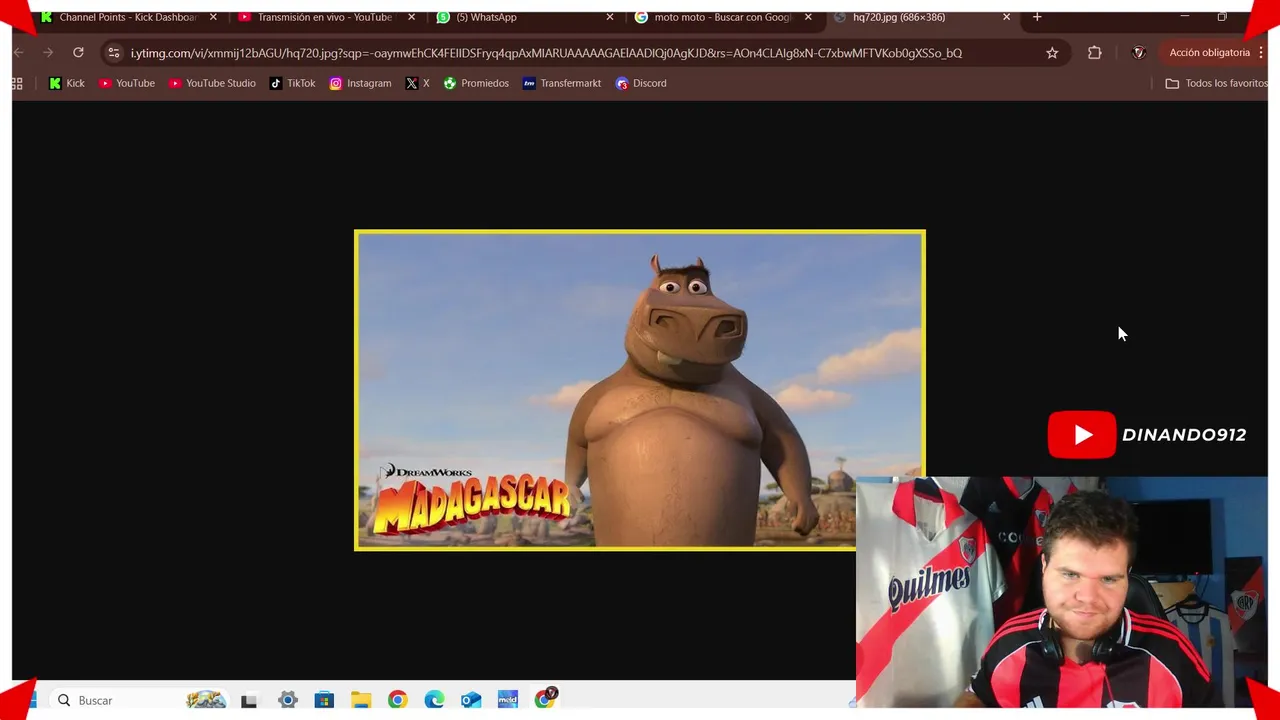Open Settings gear from the taskbar

[x=287, y=700]
